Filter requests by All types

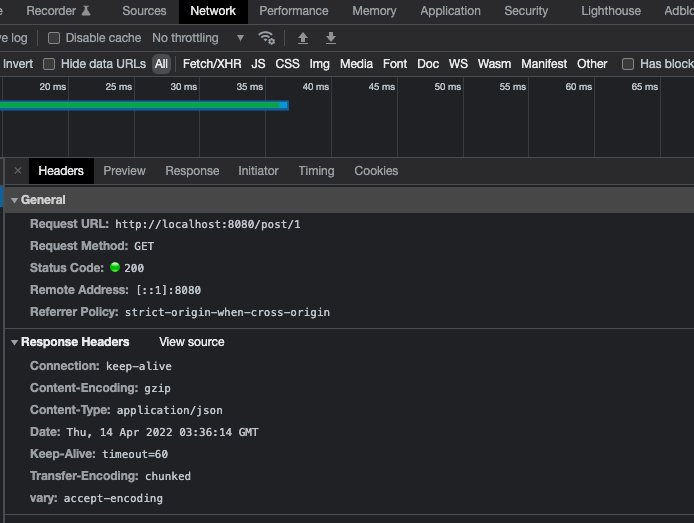(161, 64)
